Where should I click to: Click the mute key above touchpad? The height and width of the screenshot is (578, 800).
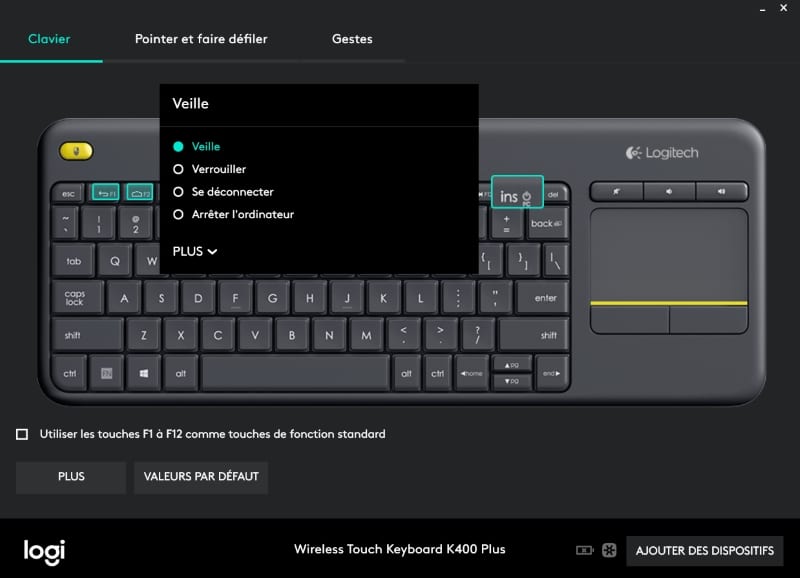coord(617,191)
